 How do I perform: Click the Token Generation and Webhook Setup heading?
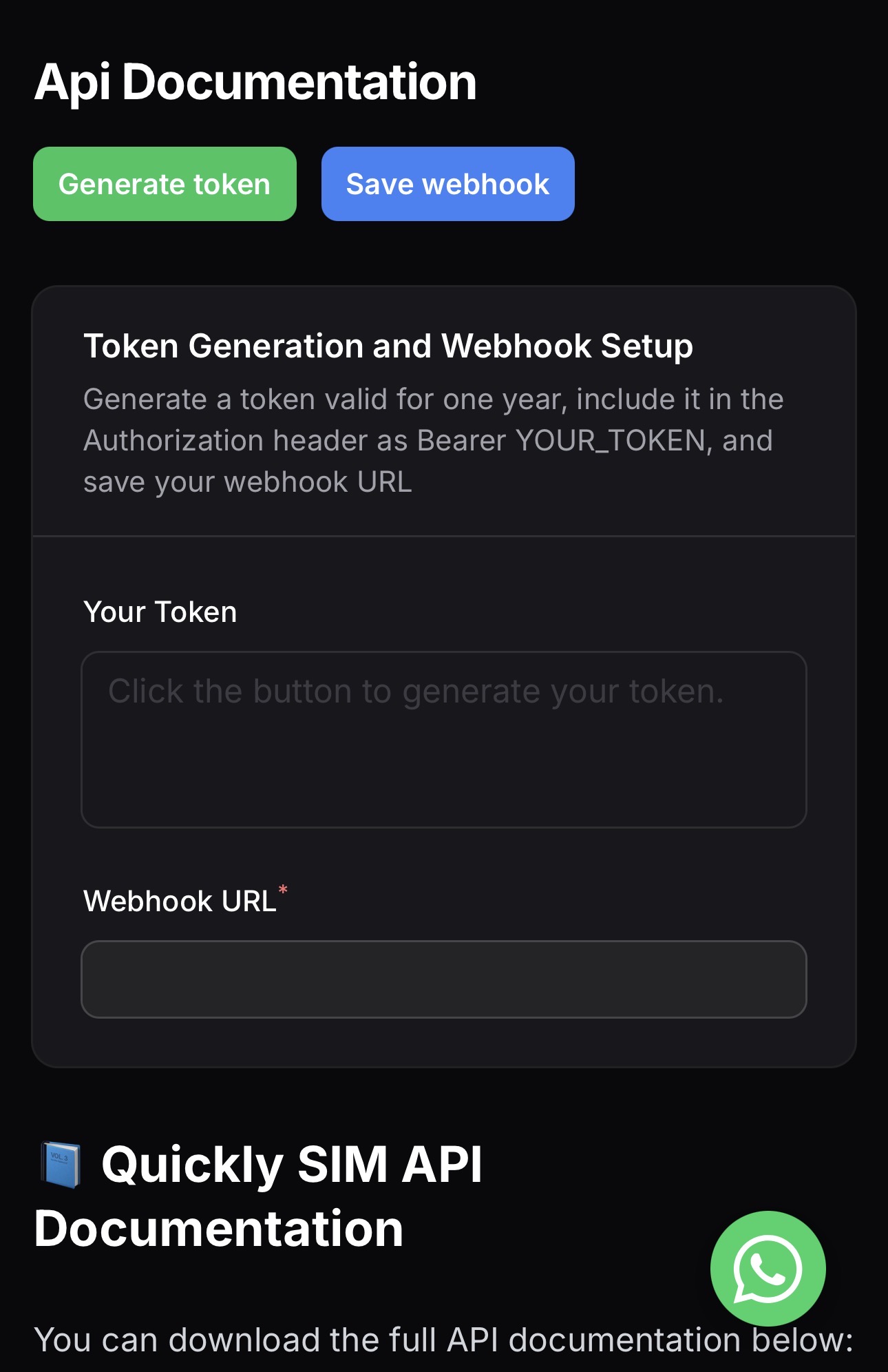click(388, 346)
